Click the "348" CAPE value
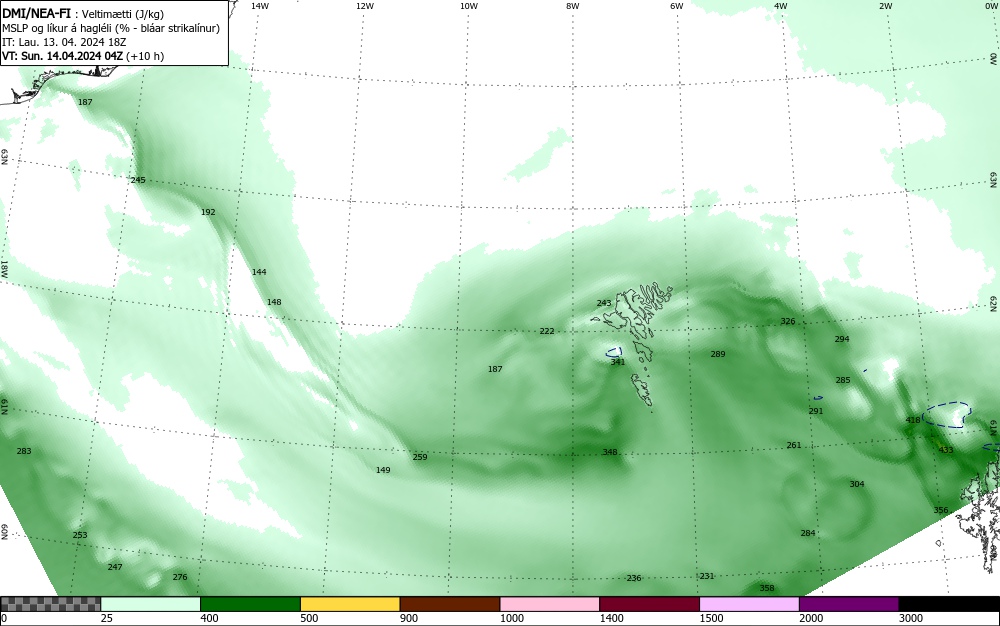The image size is (1000, 626). click(x=610, y=452)
